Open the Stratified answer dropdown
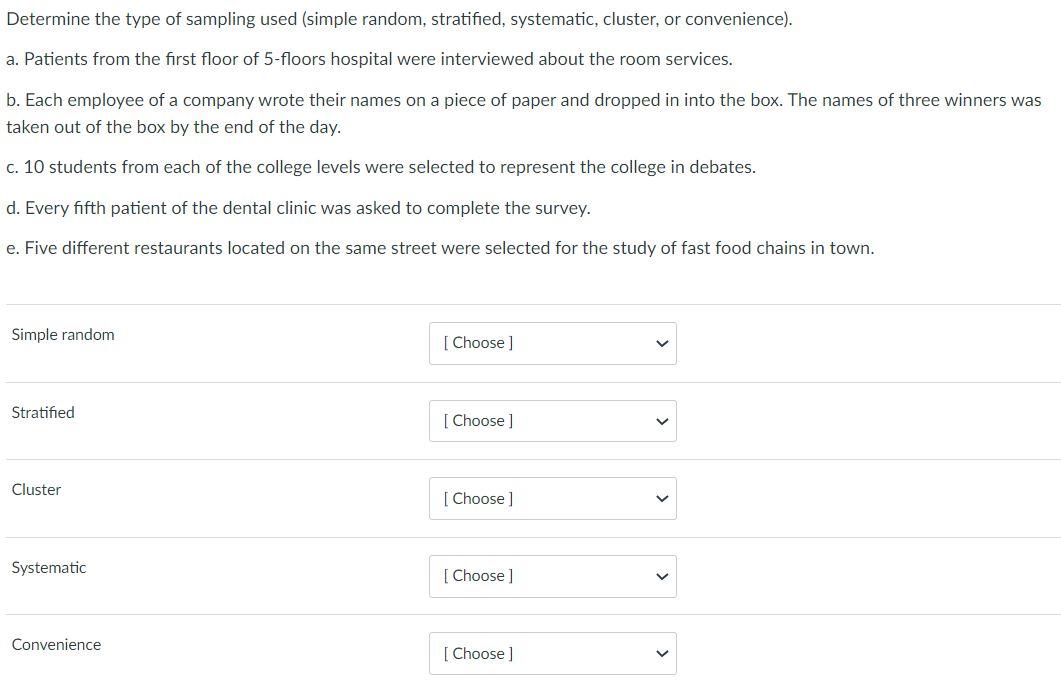1061x690 pixels. pyautogui.click(x=553, y=421)
